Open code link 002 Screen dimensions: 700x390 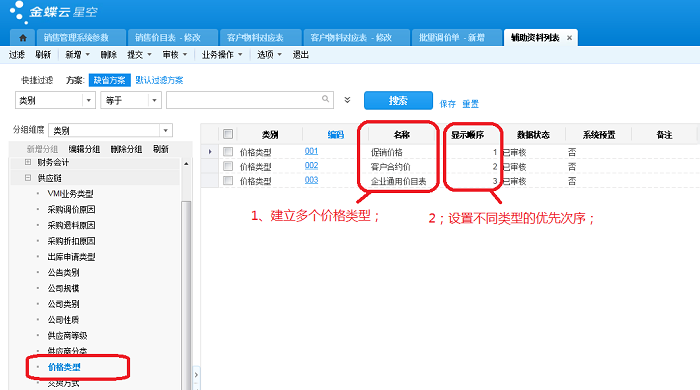[311, 166]
